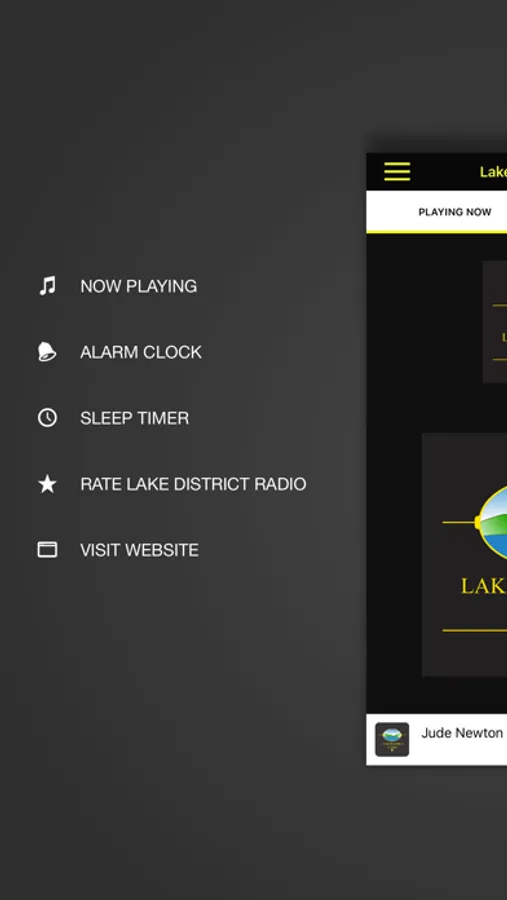The height and width of the screenshot is (900, 507).
Task: Tap the yellow line beneath the LAK lettering
Action: (474, 630)
